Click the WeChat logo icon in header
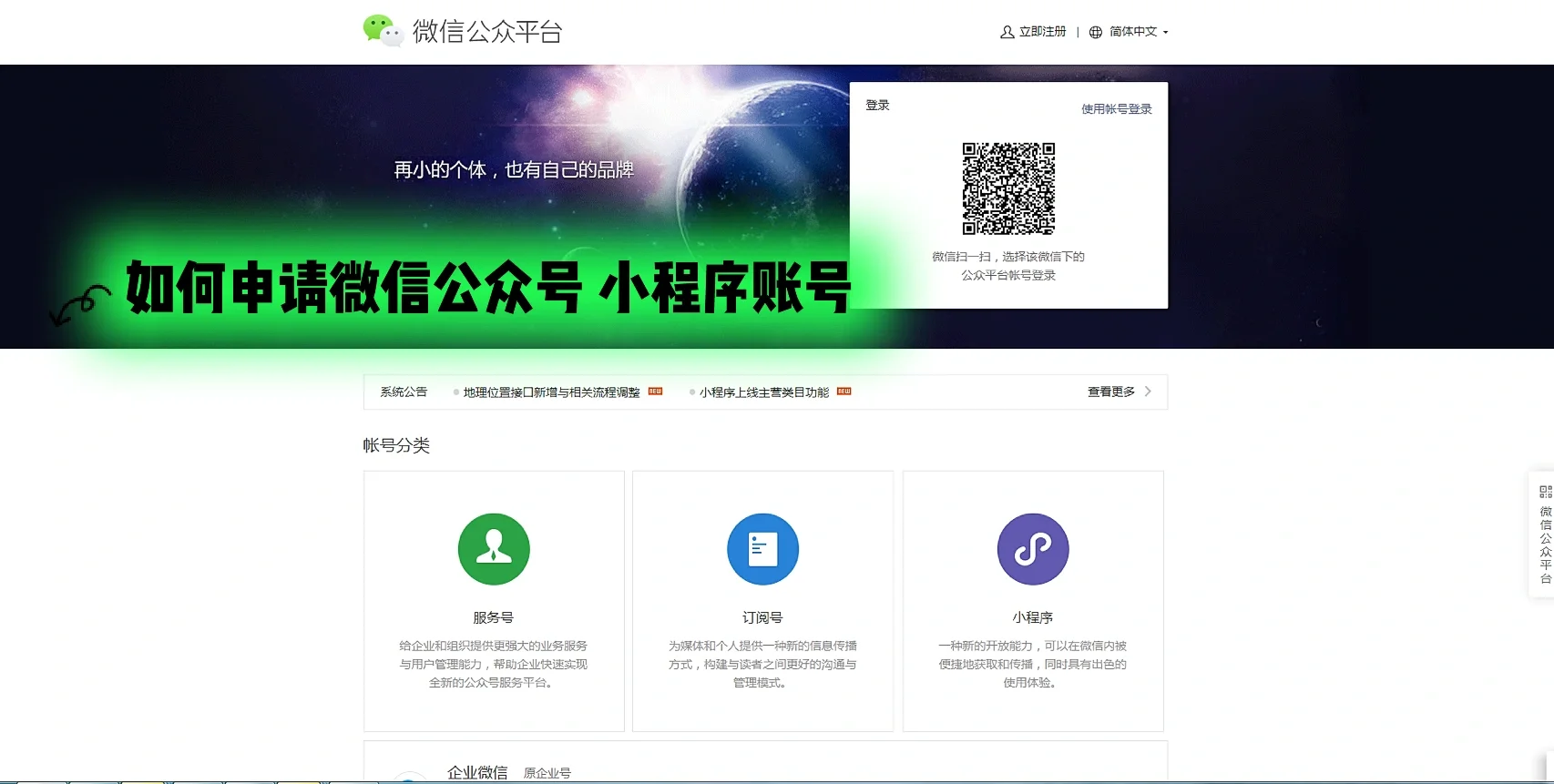Image resolution: width=1554 pixels, height=784 pixels. (x=383, y=30)
